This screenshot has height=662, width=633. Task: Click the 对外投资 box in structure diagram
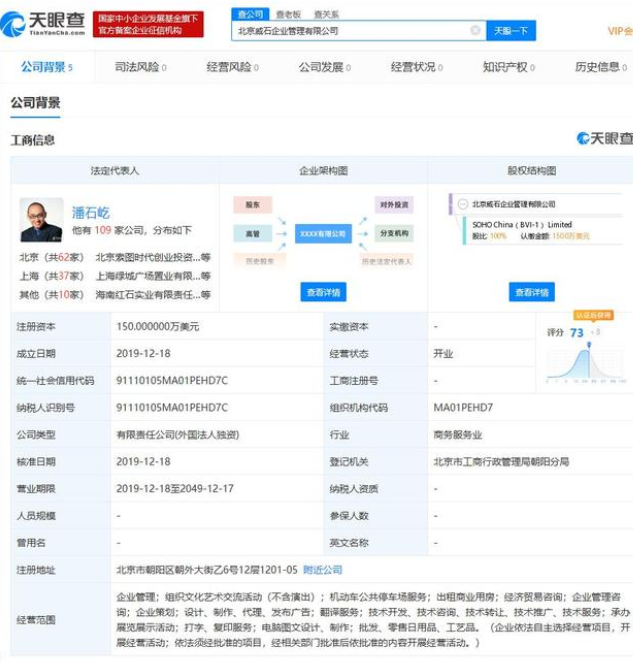tap(394, 205)
